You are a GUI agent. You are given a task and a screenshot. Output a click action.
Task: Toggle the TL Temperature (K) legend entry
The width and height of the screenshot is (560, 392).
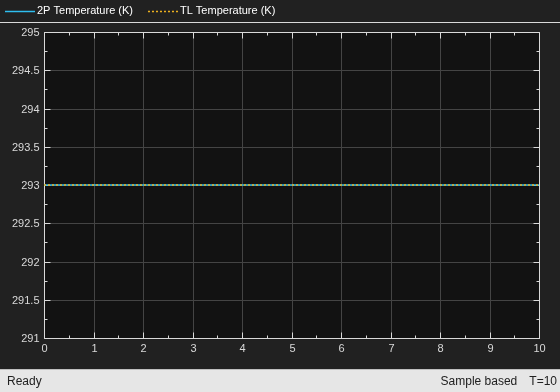[211, 10]
